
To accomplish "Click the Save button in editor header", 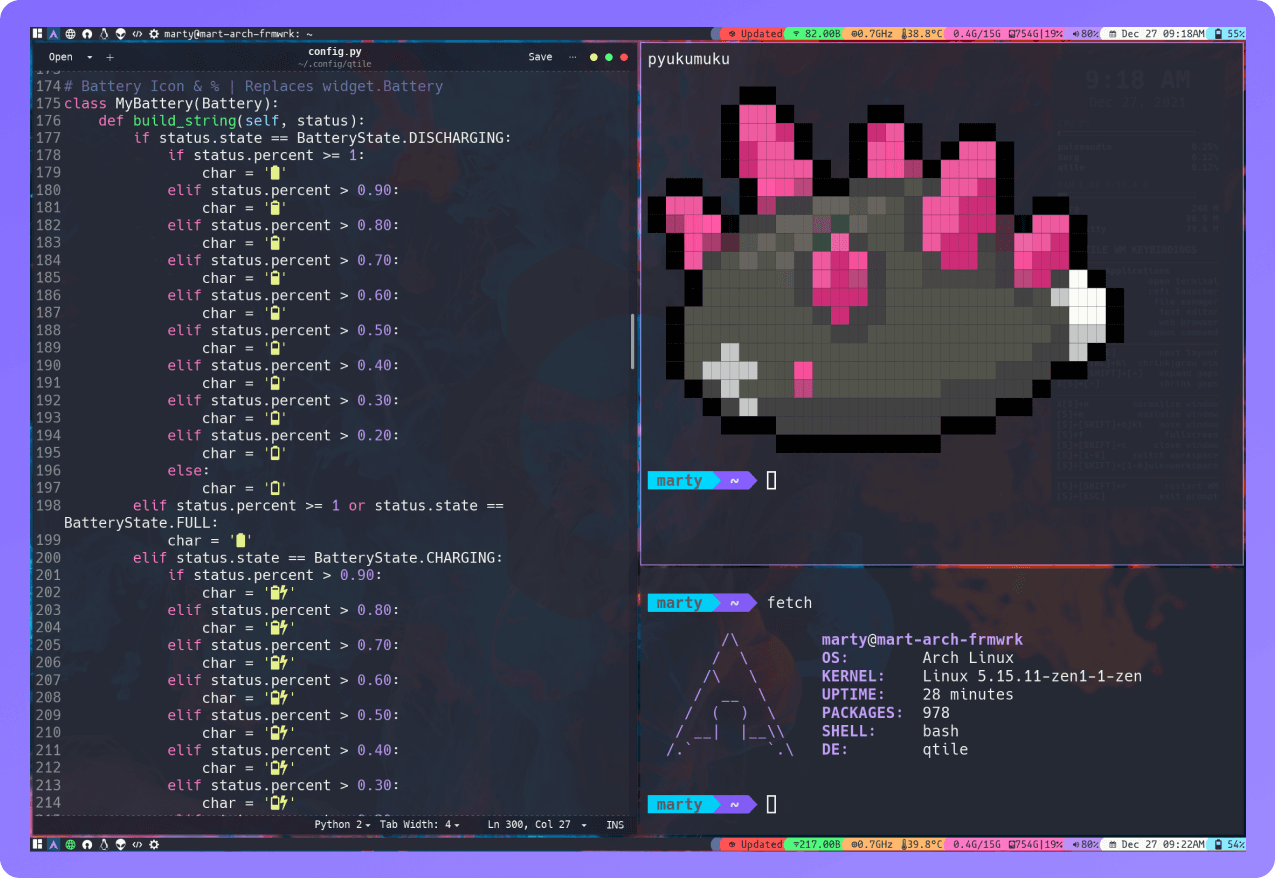I will pos(540,57).
